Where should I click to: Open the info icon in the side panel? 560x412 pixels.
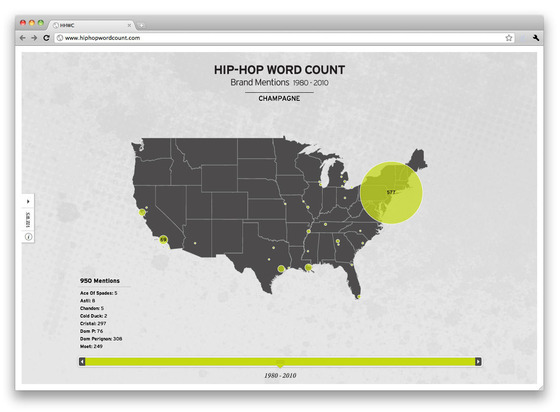[29, 237]
